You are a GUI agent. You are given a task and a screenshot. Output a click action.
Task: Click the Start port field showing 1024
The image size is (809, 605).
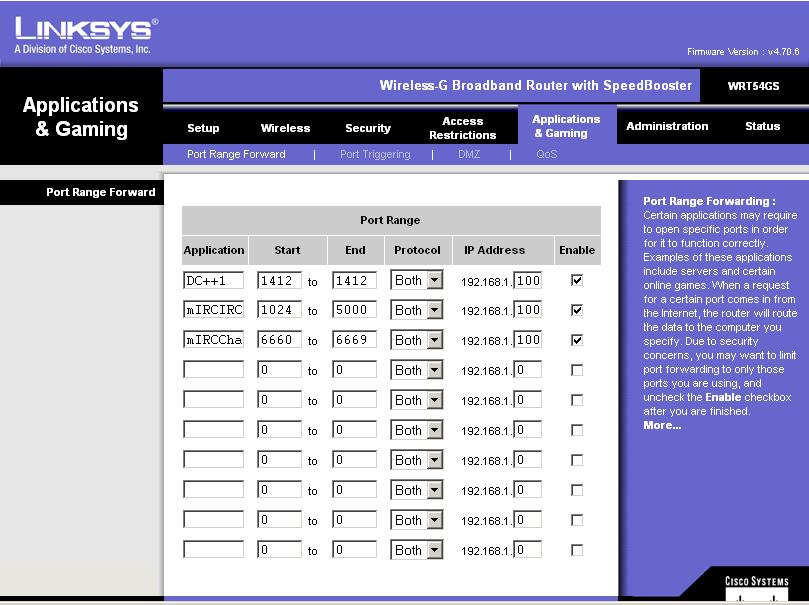coord(279,310)
